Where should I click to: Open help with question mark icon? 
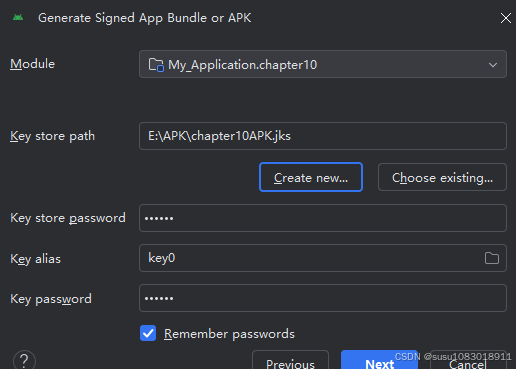tap(24, 361)
